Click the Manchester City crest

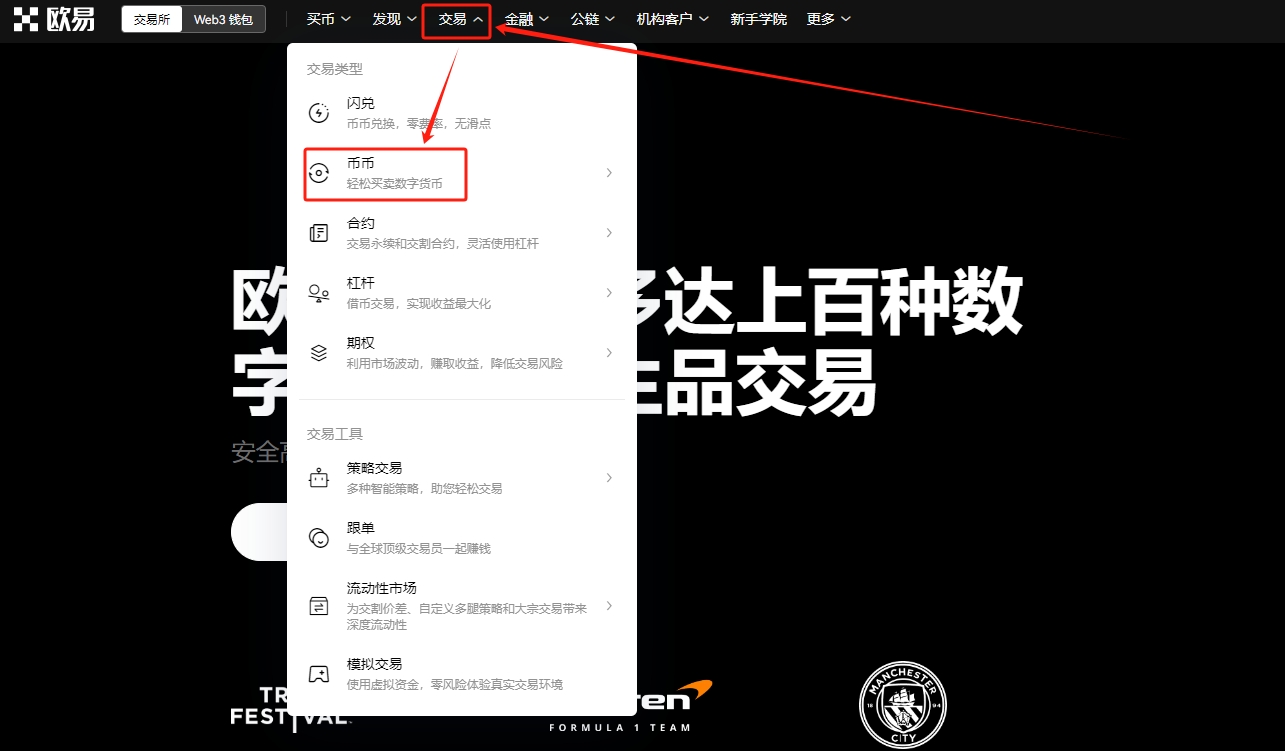(903, 706)
